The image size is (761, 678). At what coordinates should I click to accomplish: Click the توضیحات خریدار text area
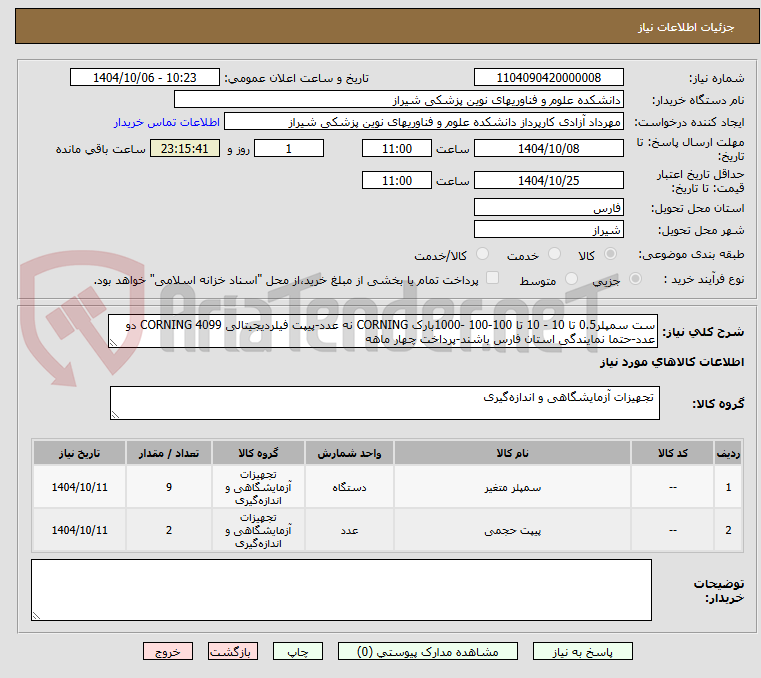(341, 590)
